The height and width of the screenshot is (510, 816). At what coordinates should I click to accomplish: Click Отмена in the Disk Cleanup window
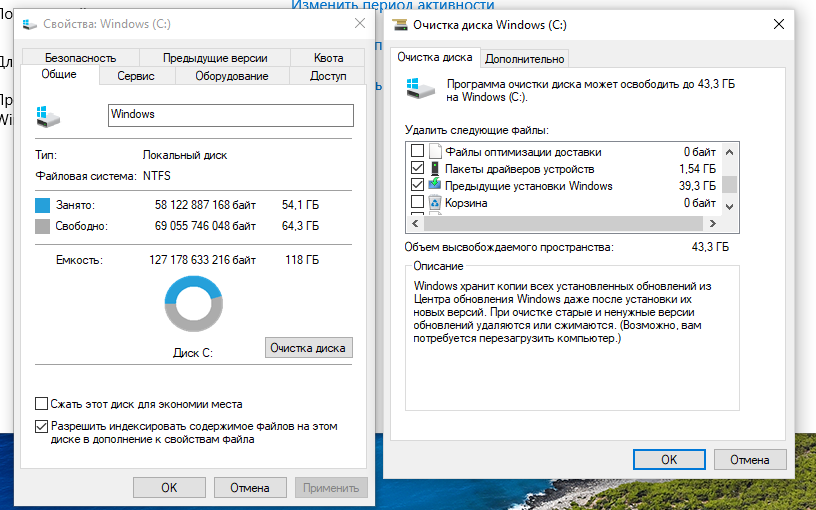point(750,460)
